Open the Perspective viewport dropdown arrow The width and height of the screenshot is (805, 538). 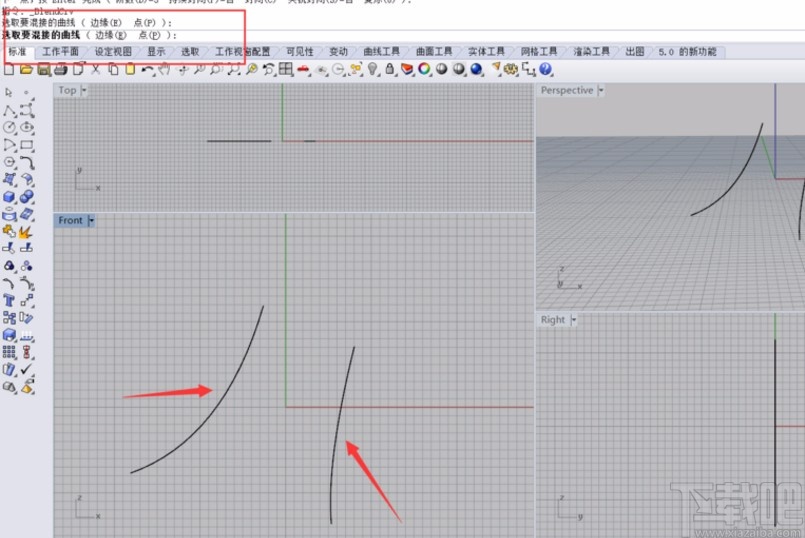tap(601, 90)
